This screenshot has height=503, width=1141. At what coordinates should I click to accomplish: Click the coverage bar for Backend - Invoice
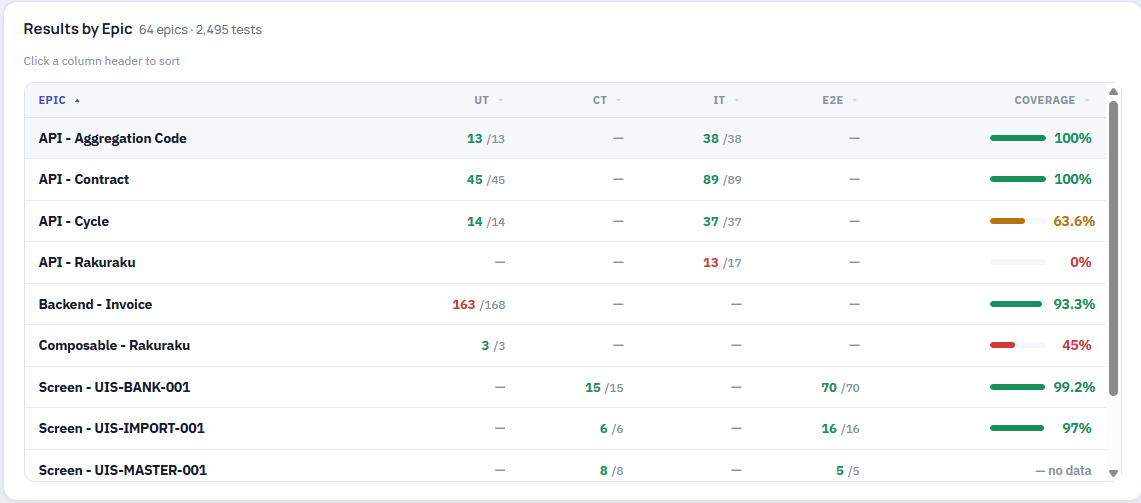click(1017, 304)
